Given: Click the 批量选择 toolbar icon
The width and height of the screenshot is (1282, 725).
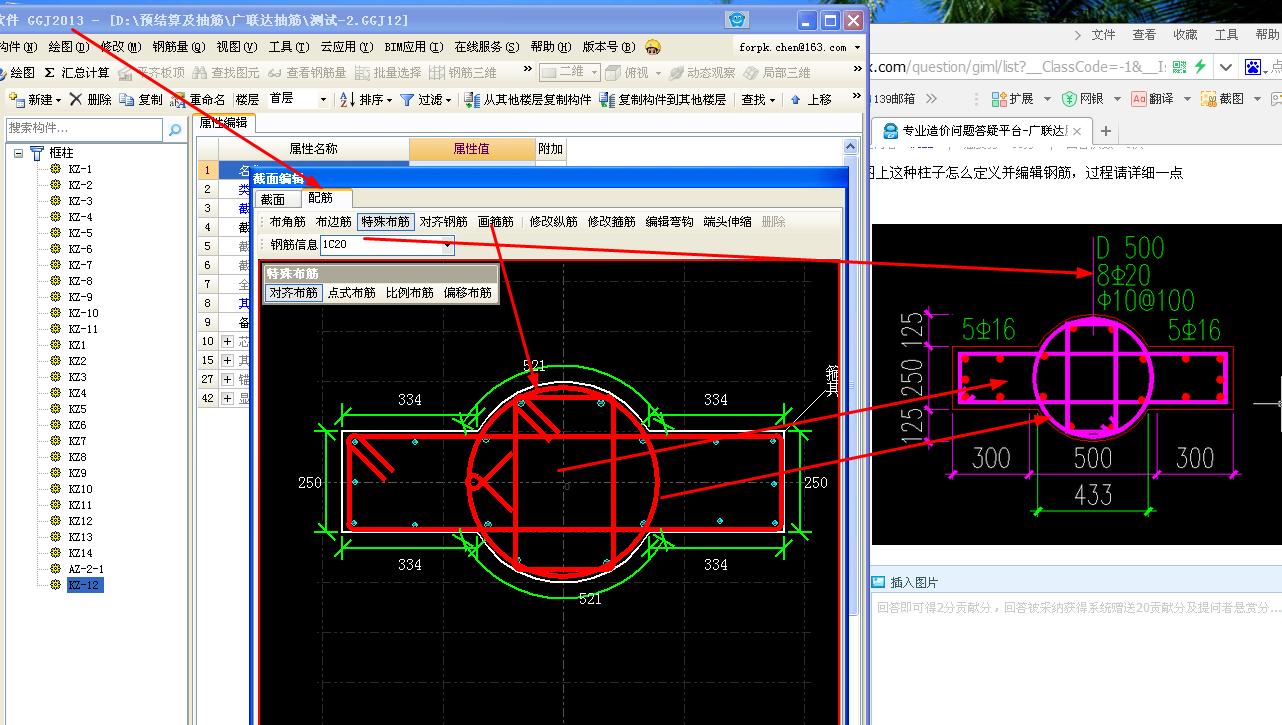Looking at the screenshot, I should pyautogui.click(x=362, y=73).
